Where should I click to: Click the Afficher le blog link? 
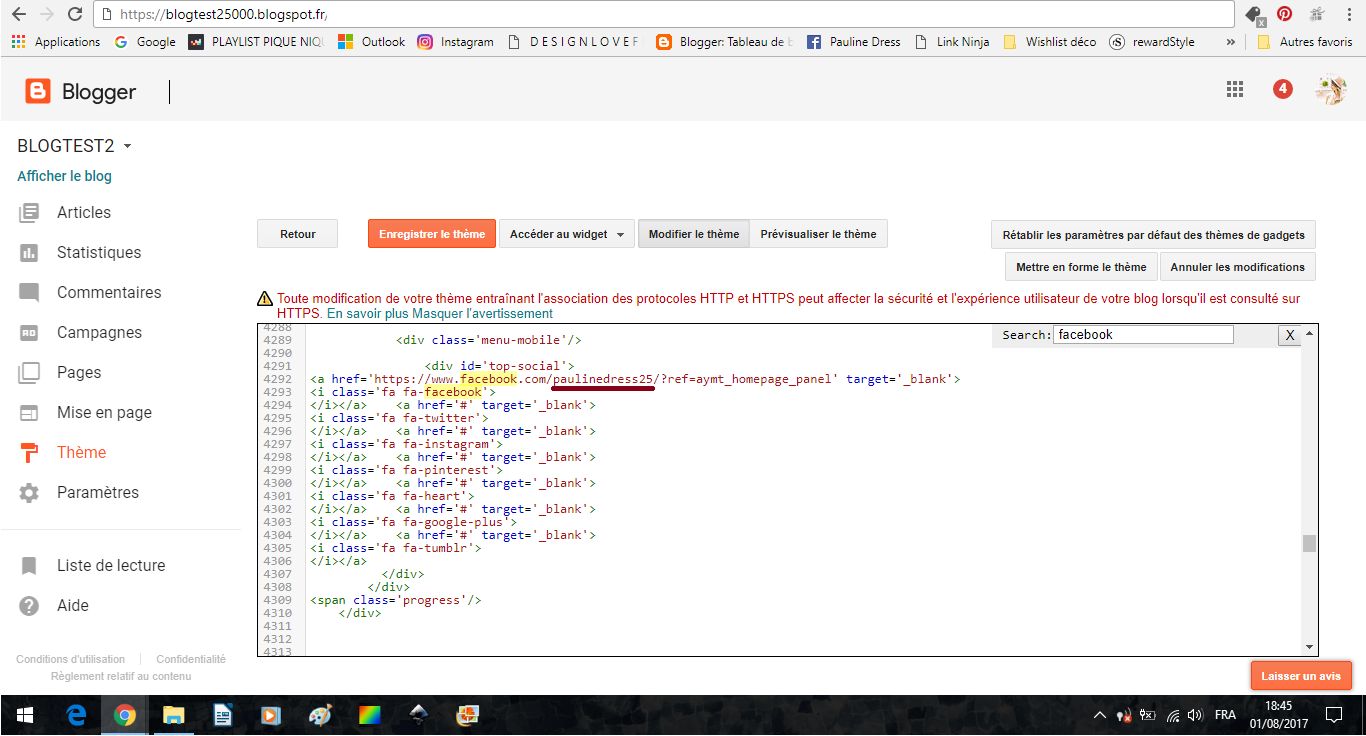64,176
